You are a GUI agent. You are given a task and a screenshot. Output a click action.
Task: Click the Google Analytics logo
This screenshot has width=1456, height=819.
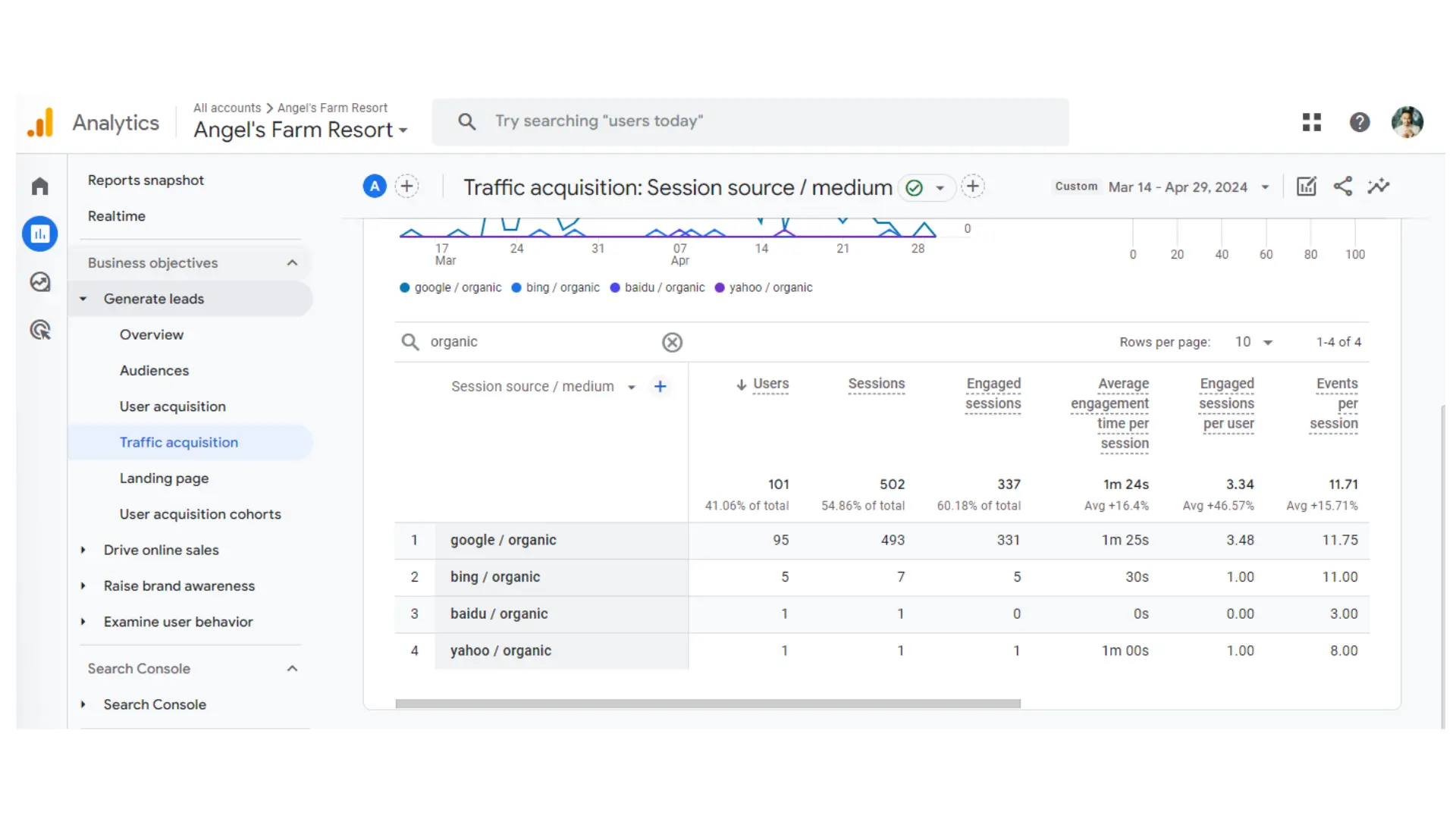coord(40,123)
